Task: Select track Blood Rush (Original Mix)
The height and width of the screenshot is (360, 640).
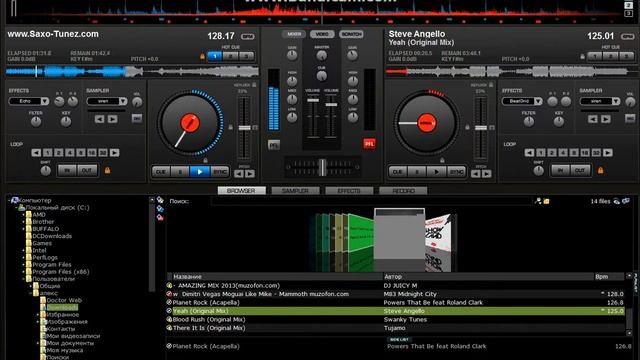Action: point(209,320)
